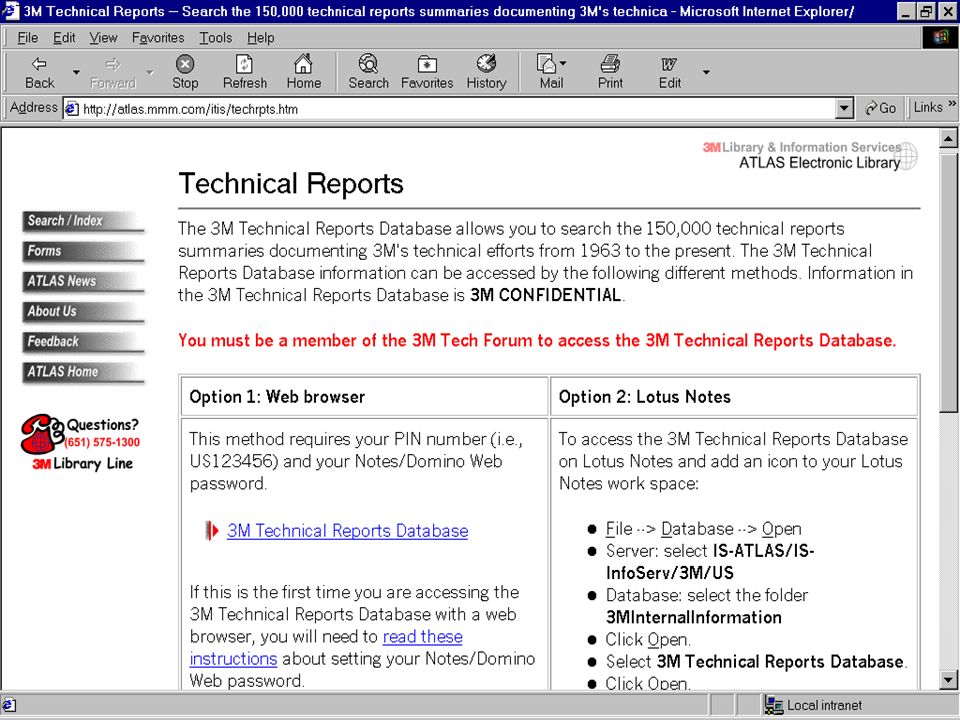Open the Search toolbar button
The image size is (960, 720).
pos(369,72)
